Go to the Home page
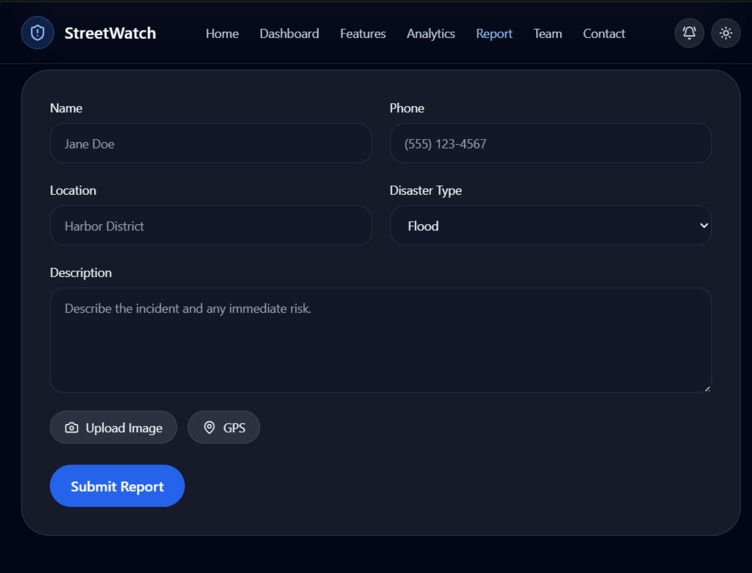The height and width of the screenshot is (573, 752). [222, 34]
